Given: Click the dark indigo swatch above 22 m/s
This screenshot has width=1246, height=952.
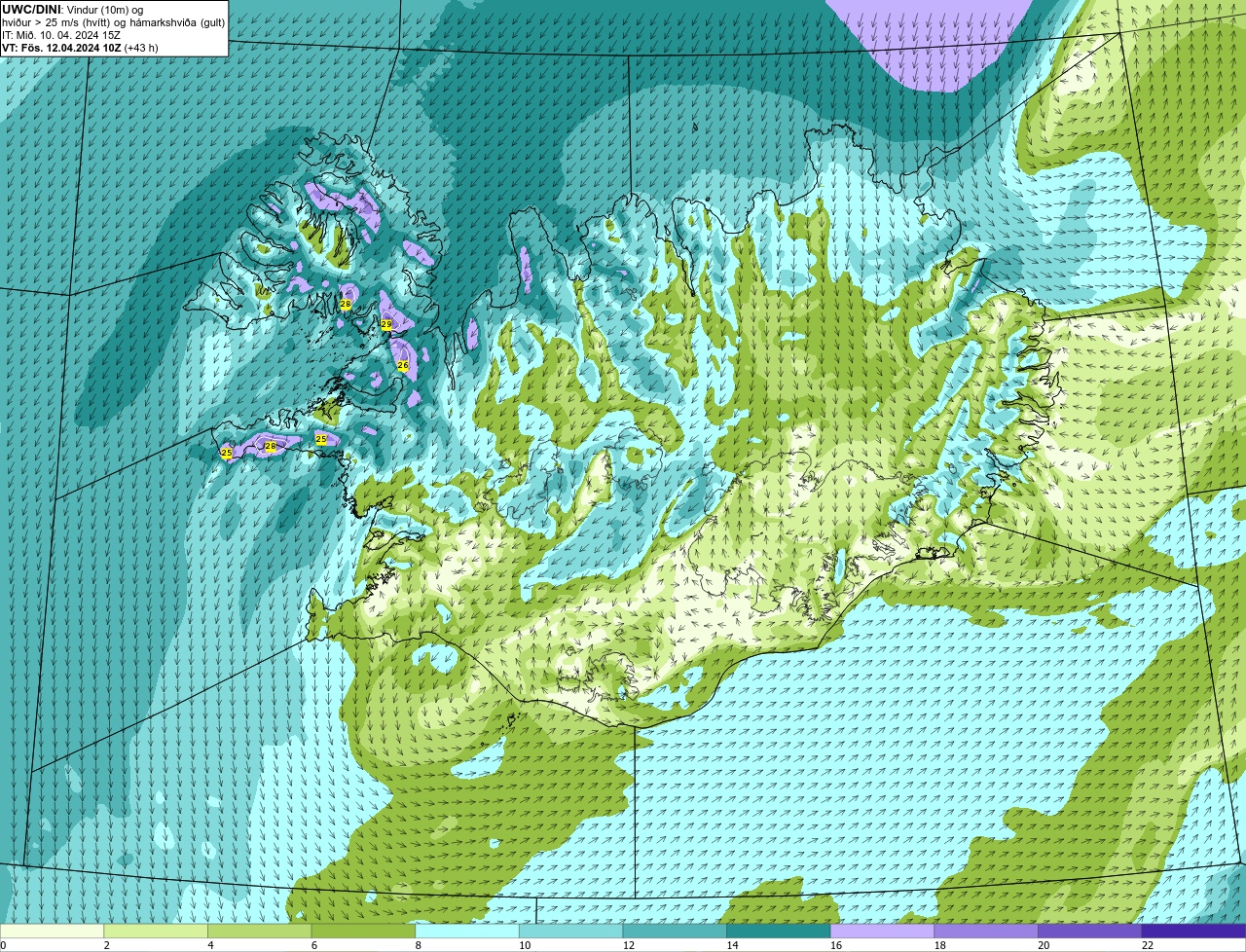Looking at the screenshot, I should pos(1193,931).
